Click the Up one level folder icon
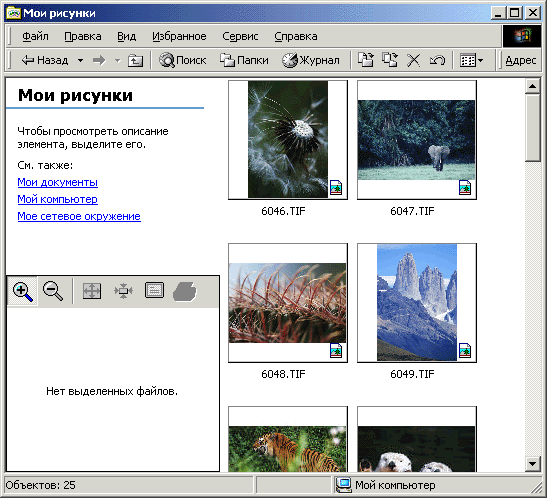The width and height of the screenshot is (547, 498). click(135, 61)
